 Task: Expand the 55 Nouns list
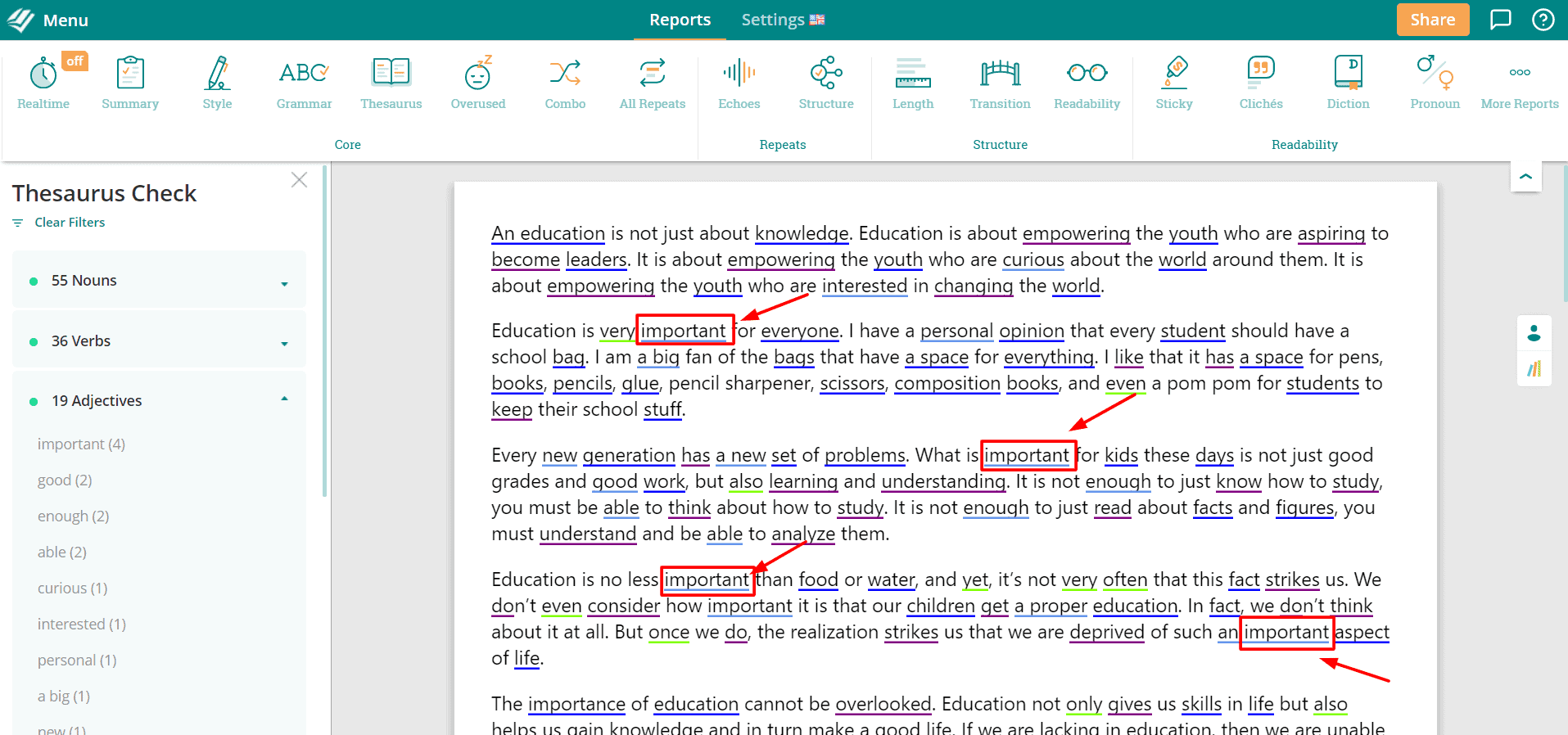pos(284,283)
